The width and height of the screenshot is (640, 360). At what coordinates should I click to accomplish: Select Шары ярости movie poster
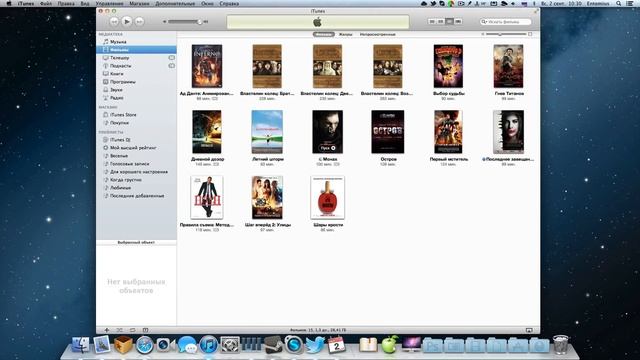pos(327,198)
